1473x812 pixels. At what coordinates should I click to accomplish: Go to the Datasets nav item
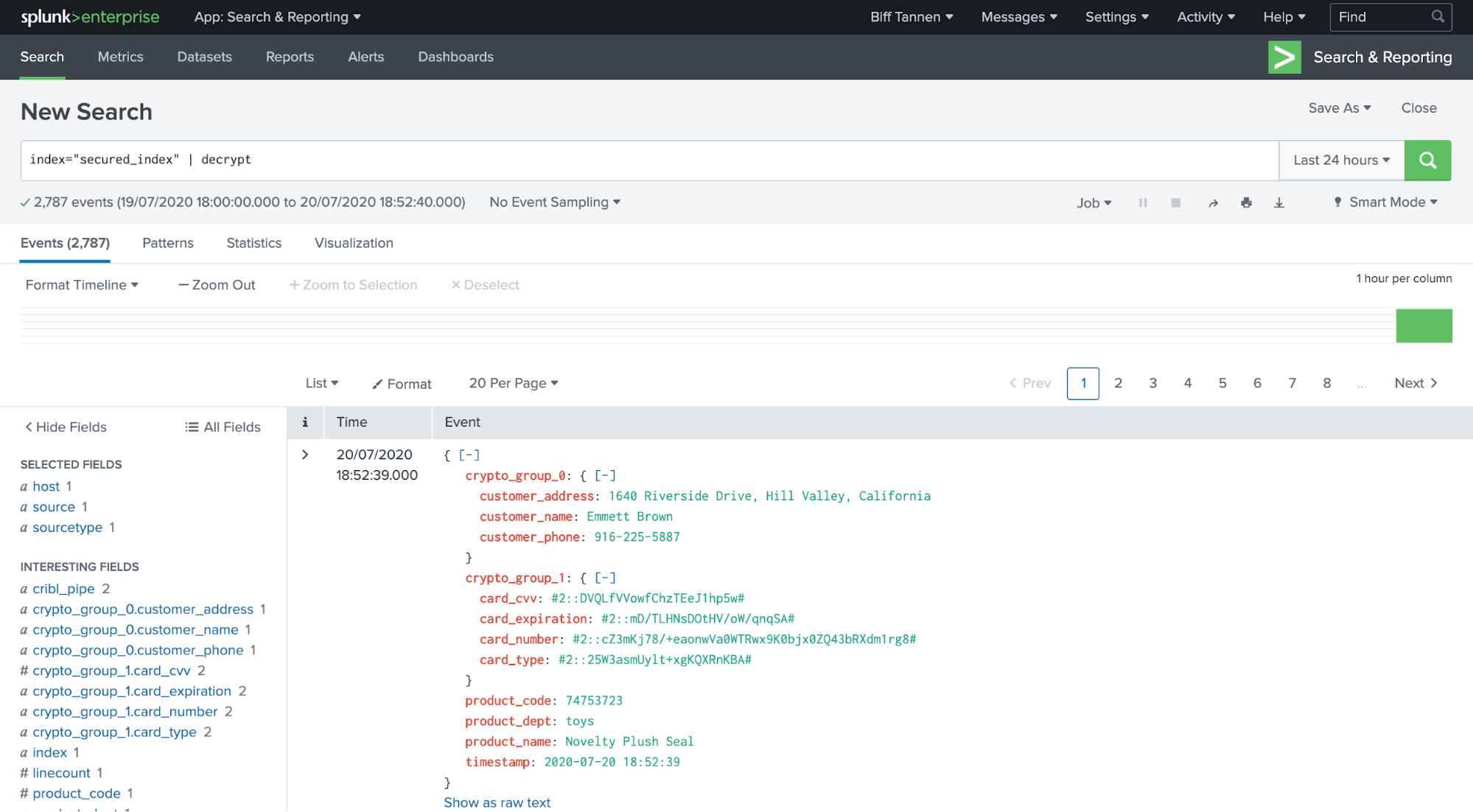click(x=204, y=57)
